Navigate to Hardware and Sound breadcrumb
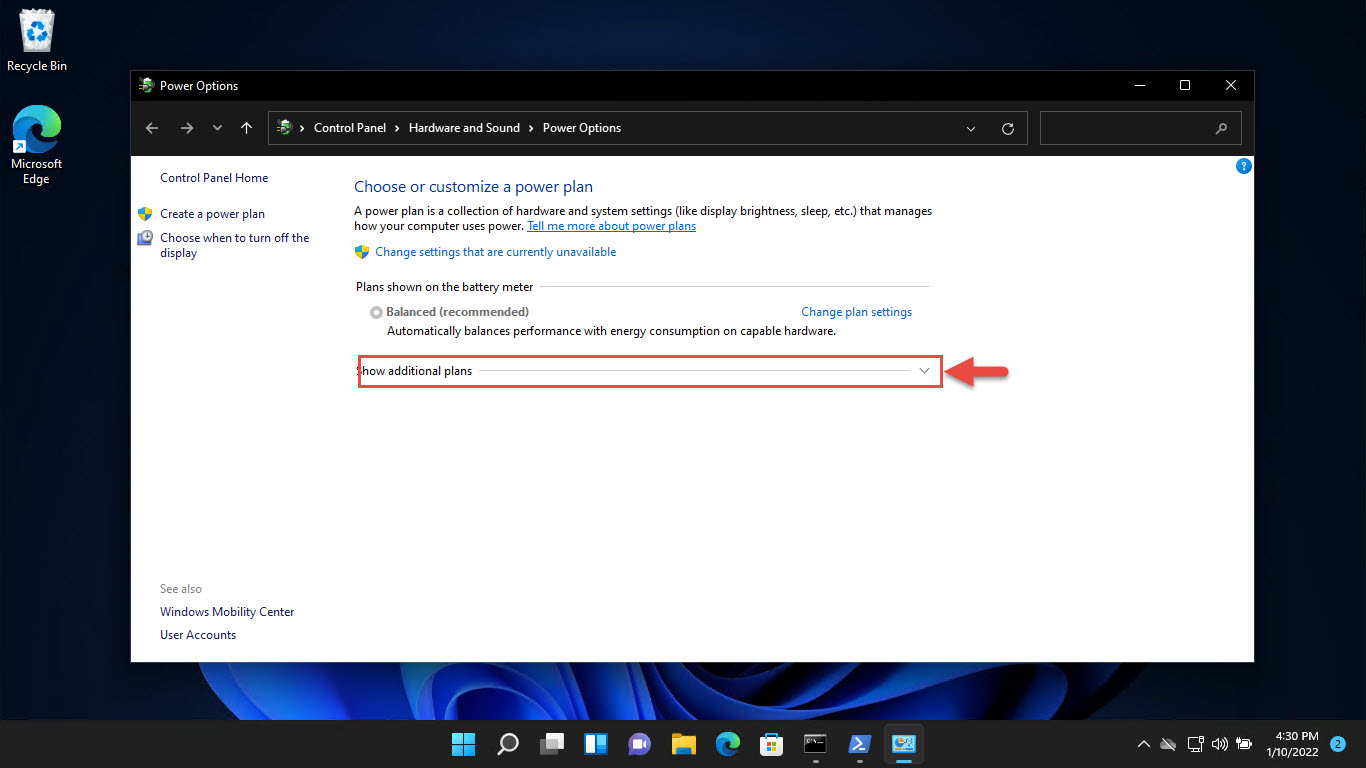The width and height of the screenshot is (1366, 768). (464, 128)
